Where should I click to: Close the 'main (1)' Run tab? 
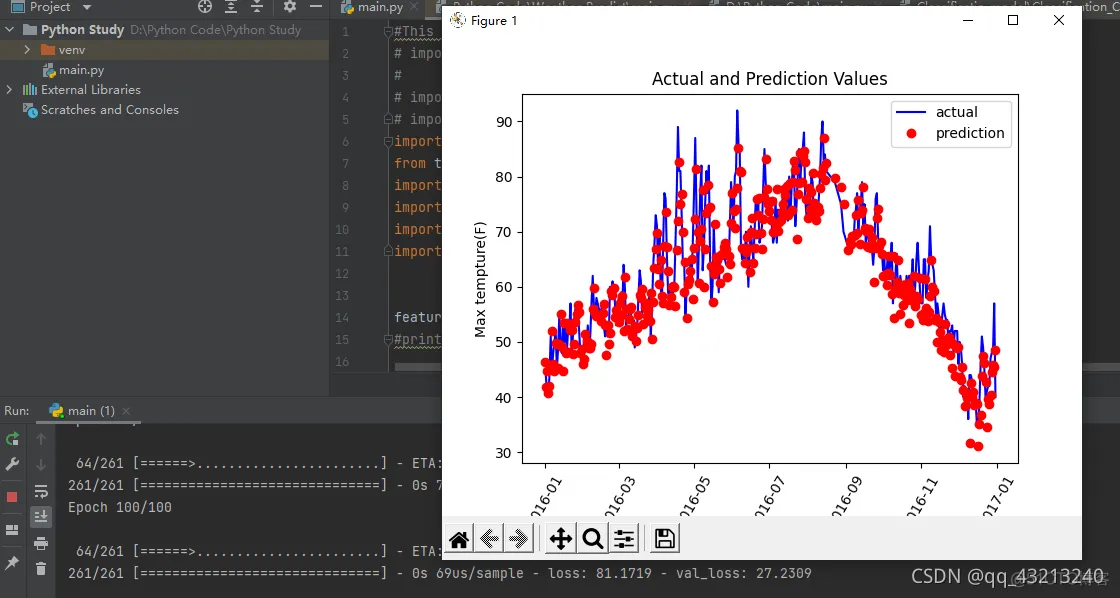point(126,412)
